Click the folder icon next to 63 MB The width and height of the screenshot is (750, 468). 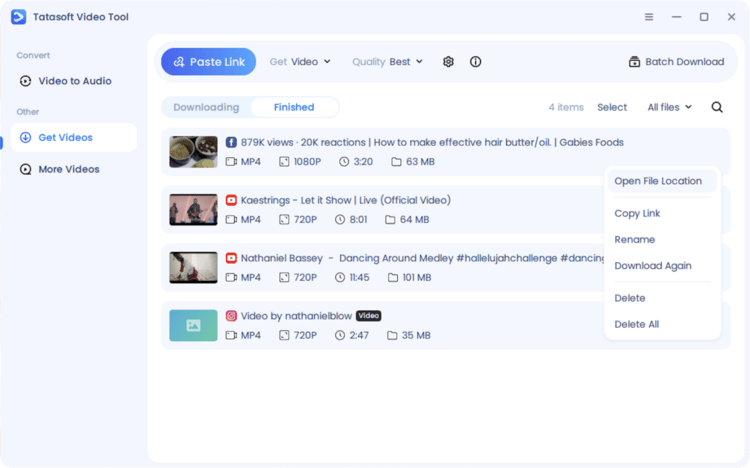(396, 162)
